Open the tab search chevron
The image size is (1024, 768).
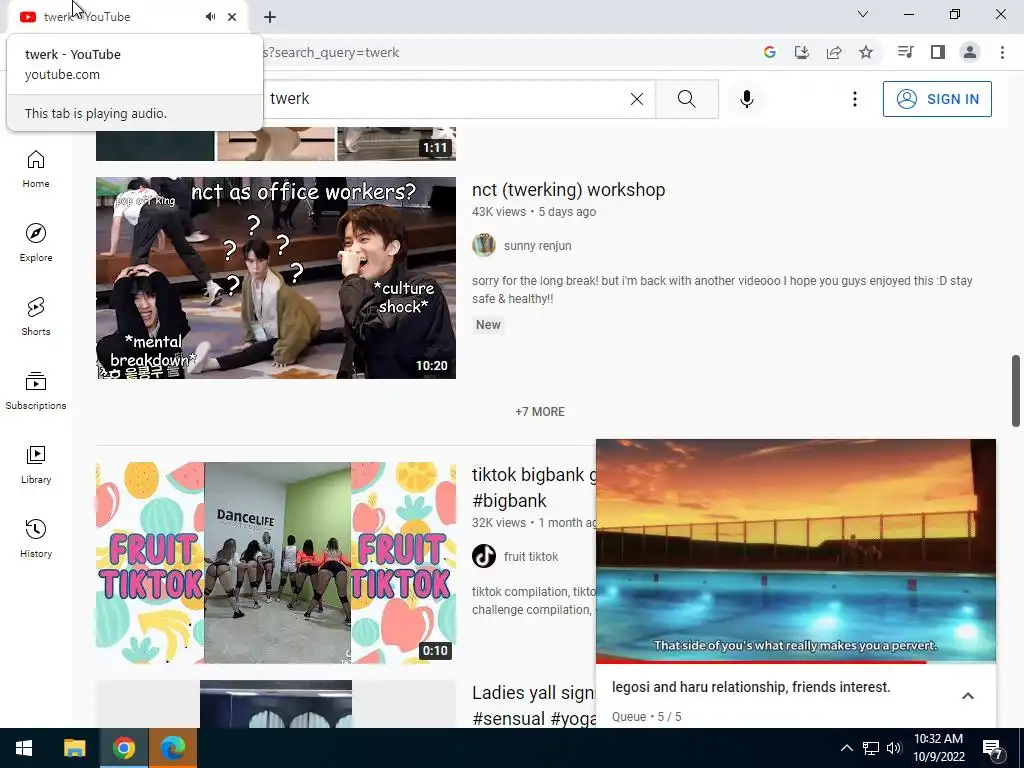tap(863, 14)
